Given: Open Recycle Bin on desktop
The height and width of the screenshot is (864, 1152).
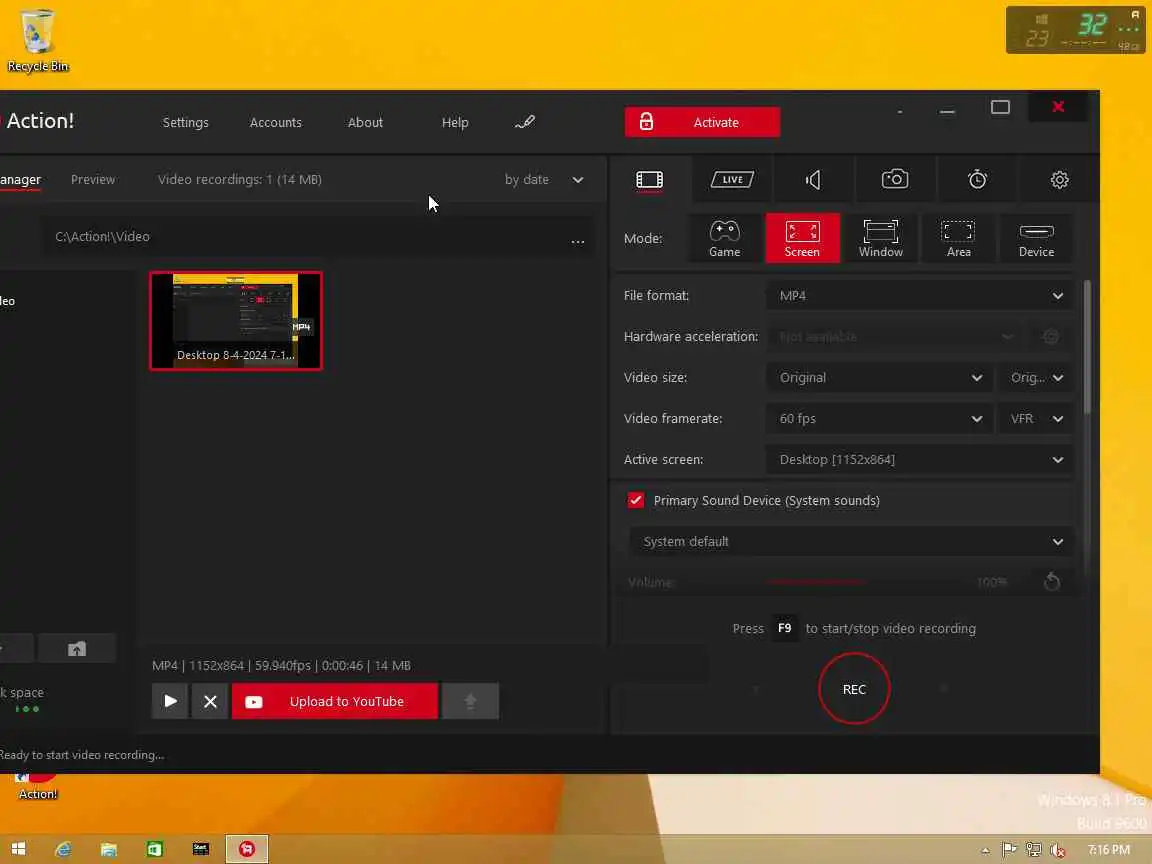Looking at the screenshot, I should tap(37, 40).
